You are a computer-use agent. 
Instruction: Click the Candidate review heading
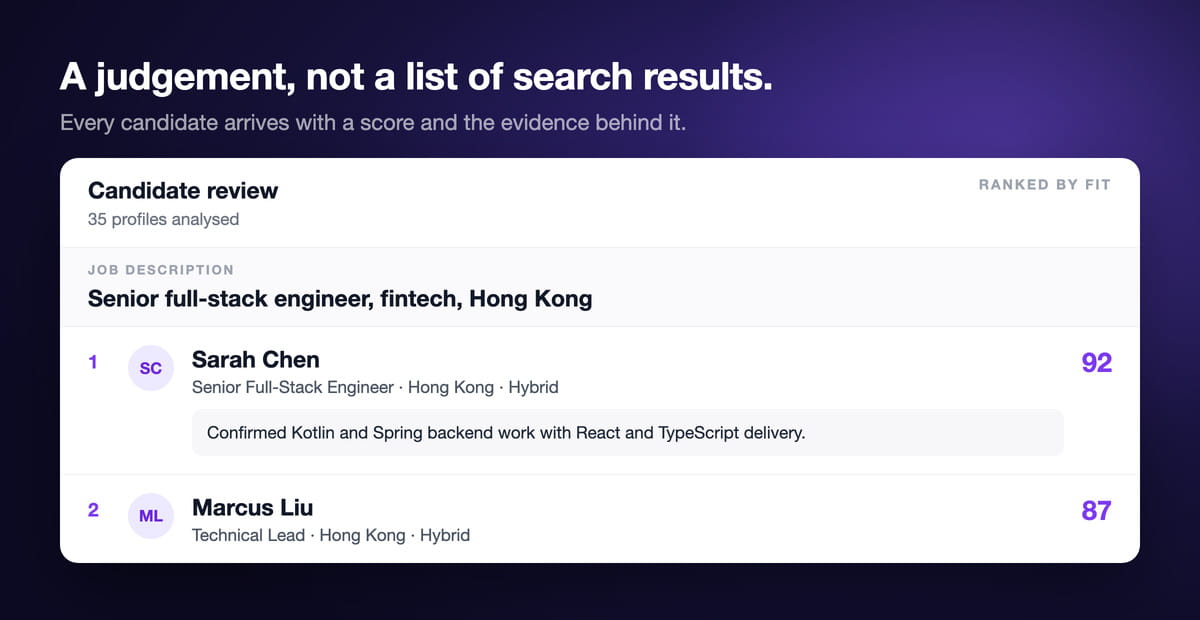point(183,190)
